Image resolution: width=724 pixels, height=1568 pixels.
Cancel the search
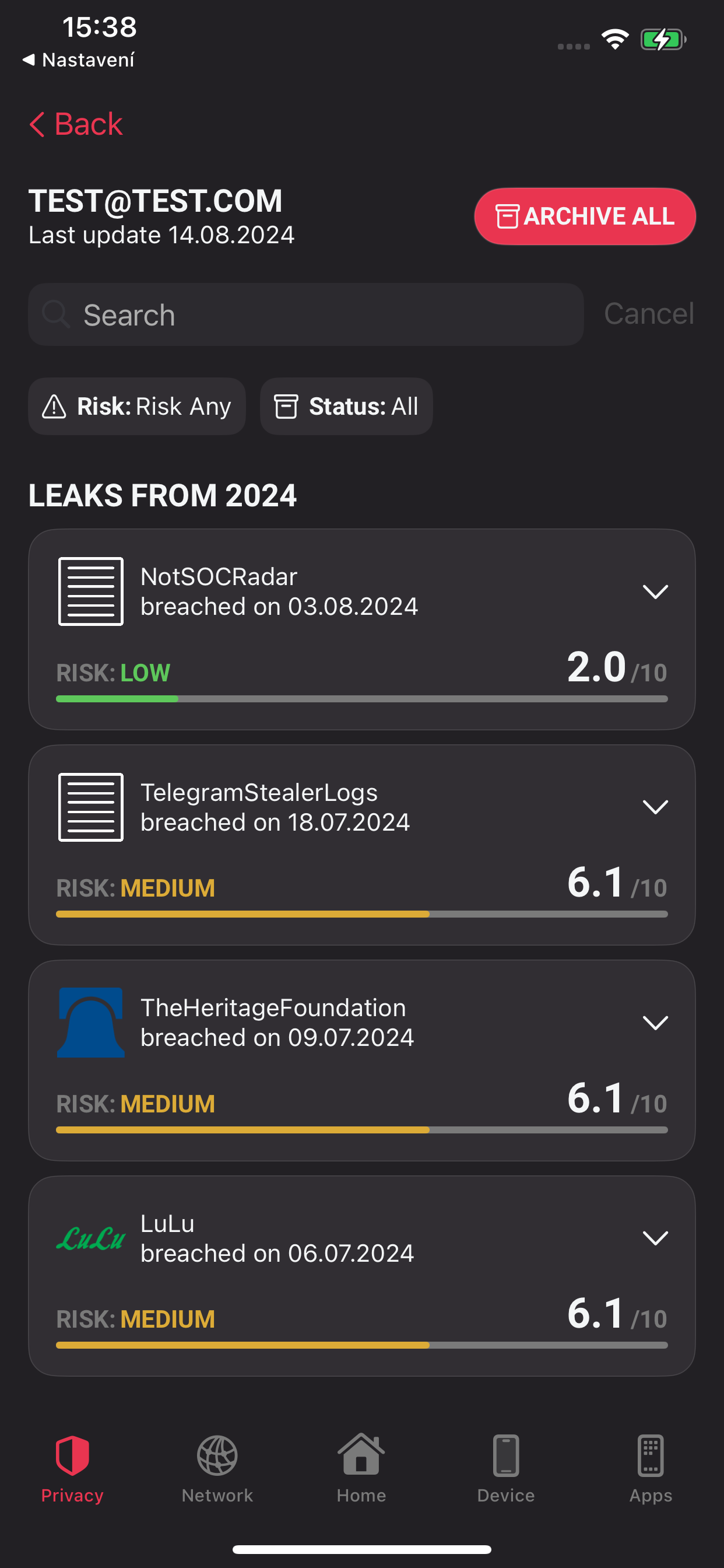pos(649,314)
